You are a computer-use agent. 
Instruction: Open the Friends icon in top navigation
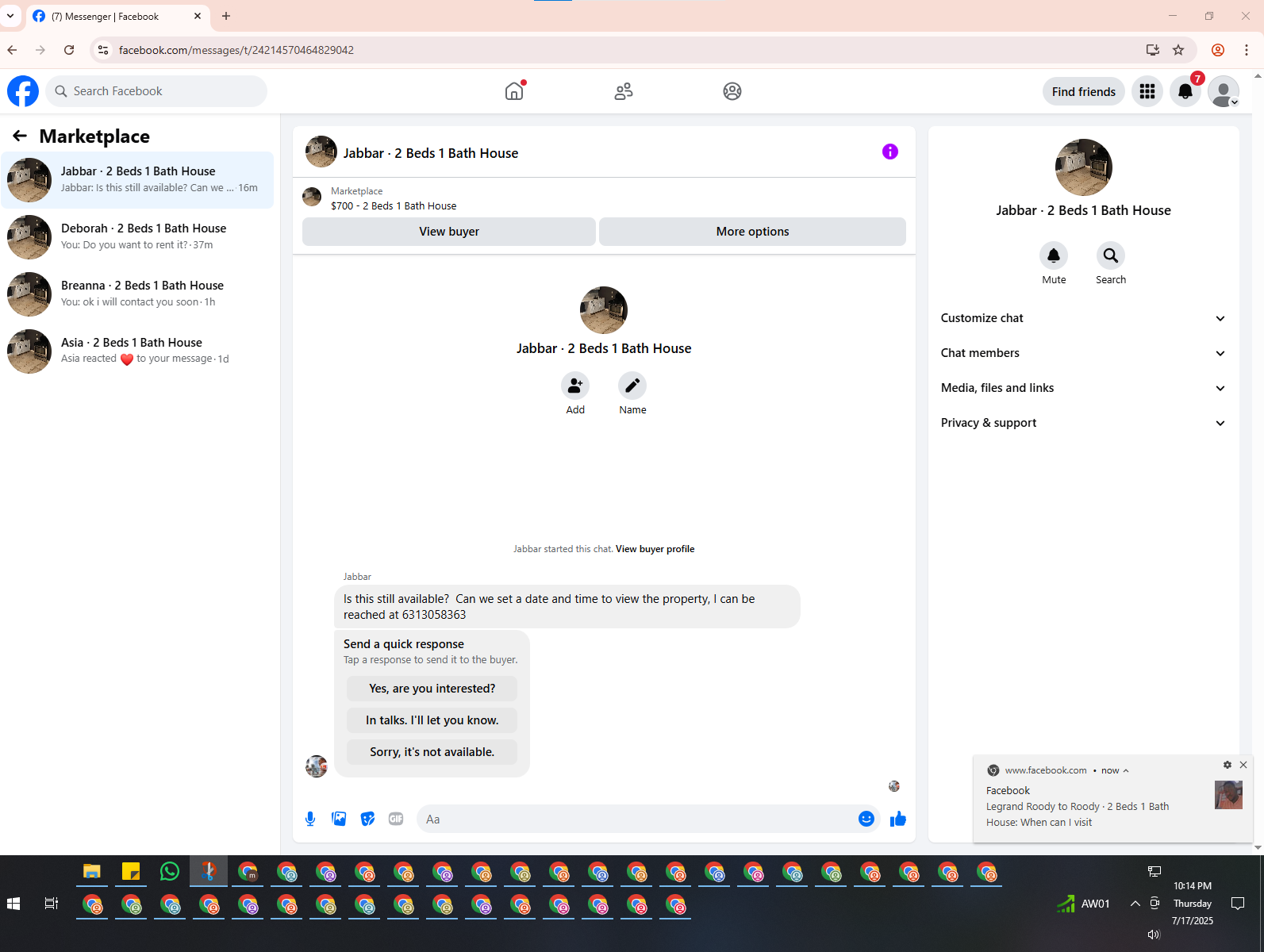coord(624,91)
